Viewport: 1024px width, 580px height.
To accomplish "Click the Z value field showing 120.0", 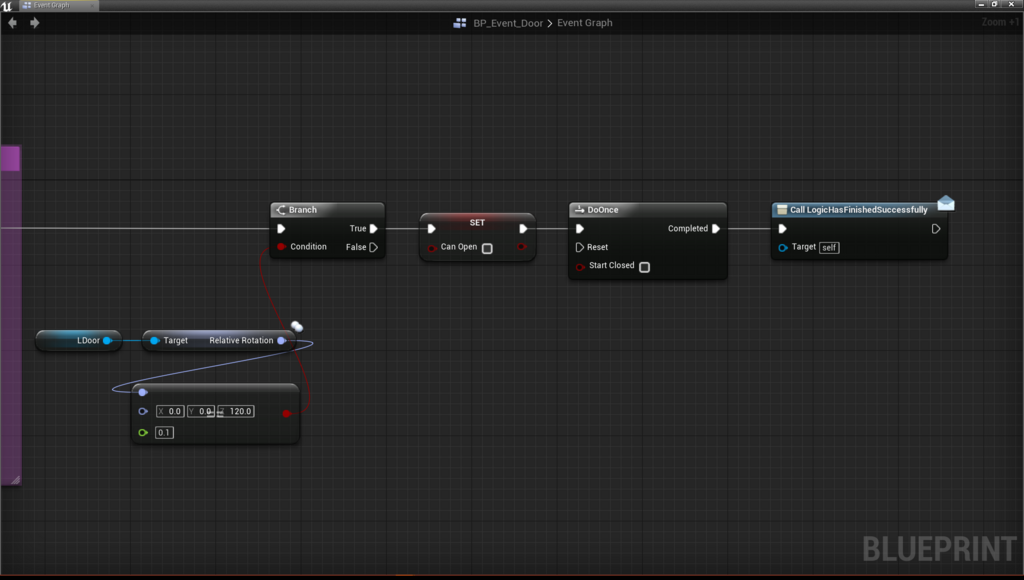I will click(235, 411).
